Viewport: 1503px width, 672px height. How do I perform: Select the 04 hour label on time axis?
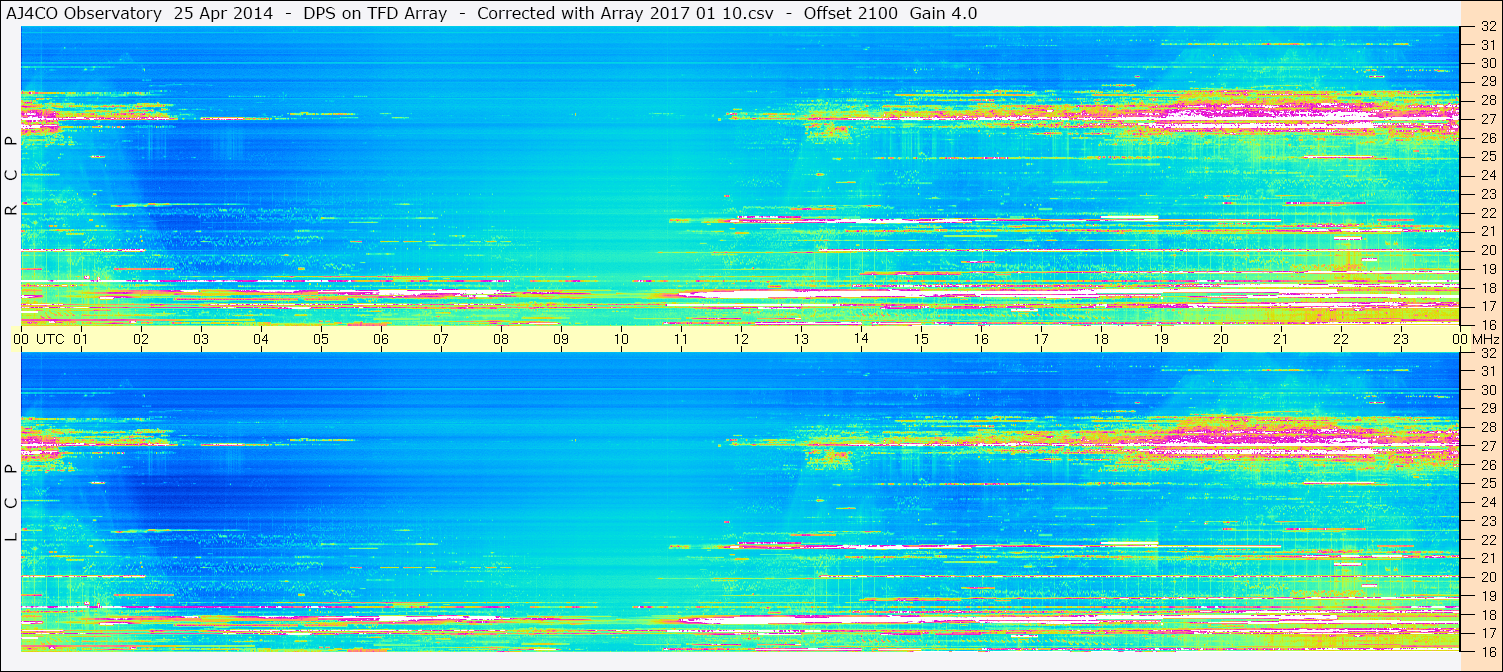click(261, 339)
